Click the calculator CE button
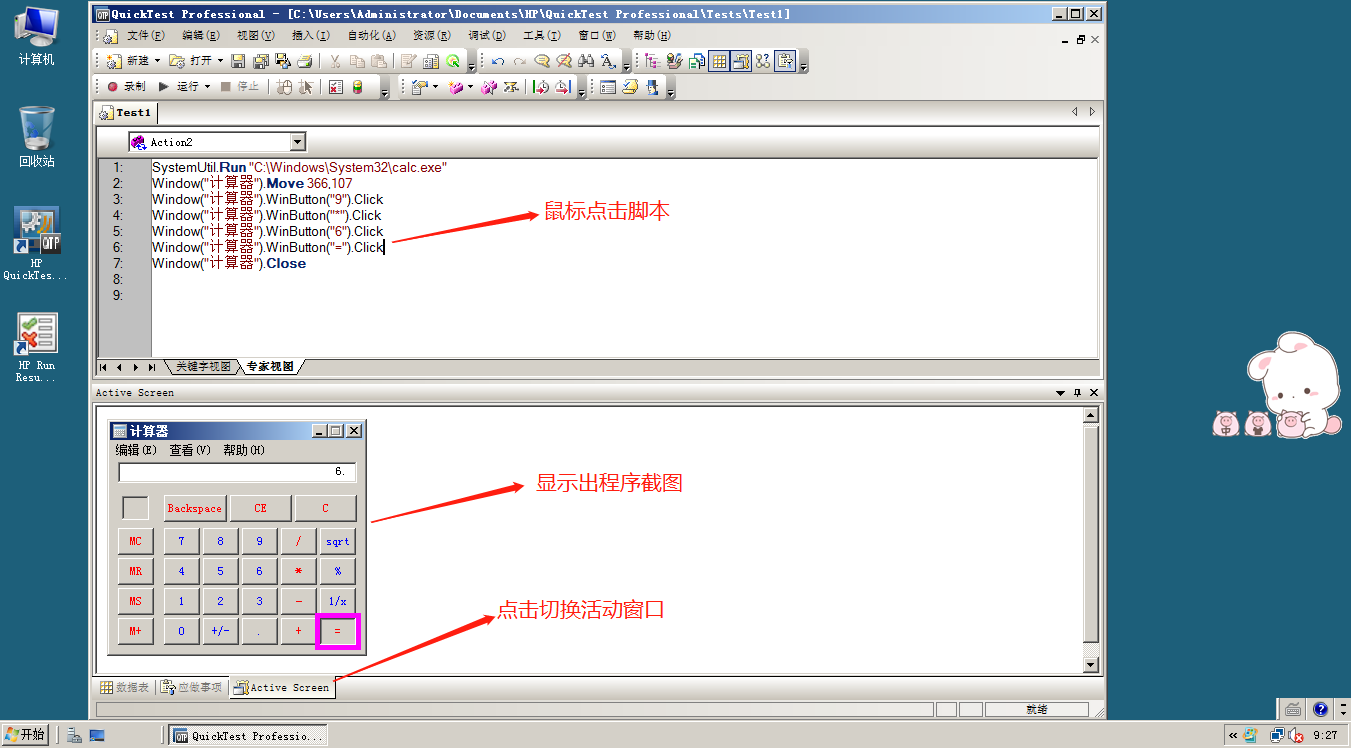 click(260, 508)
